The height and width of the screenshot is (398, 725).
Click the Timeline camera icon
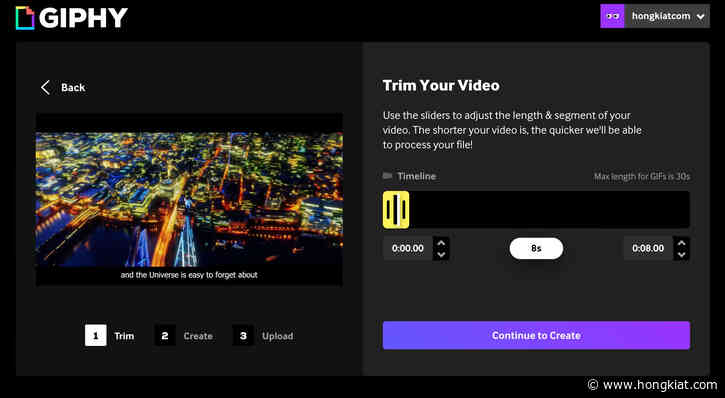[387, 176]
